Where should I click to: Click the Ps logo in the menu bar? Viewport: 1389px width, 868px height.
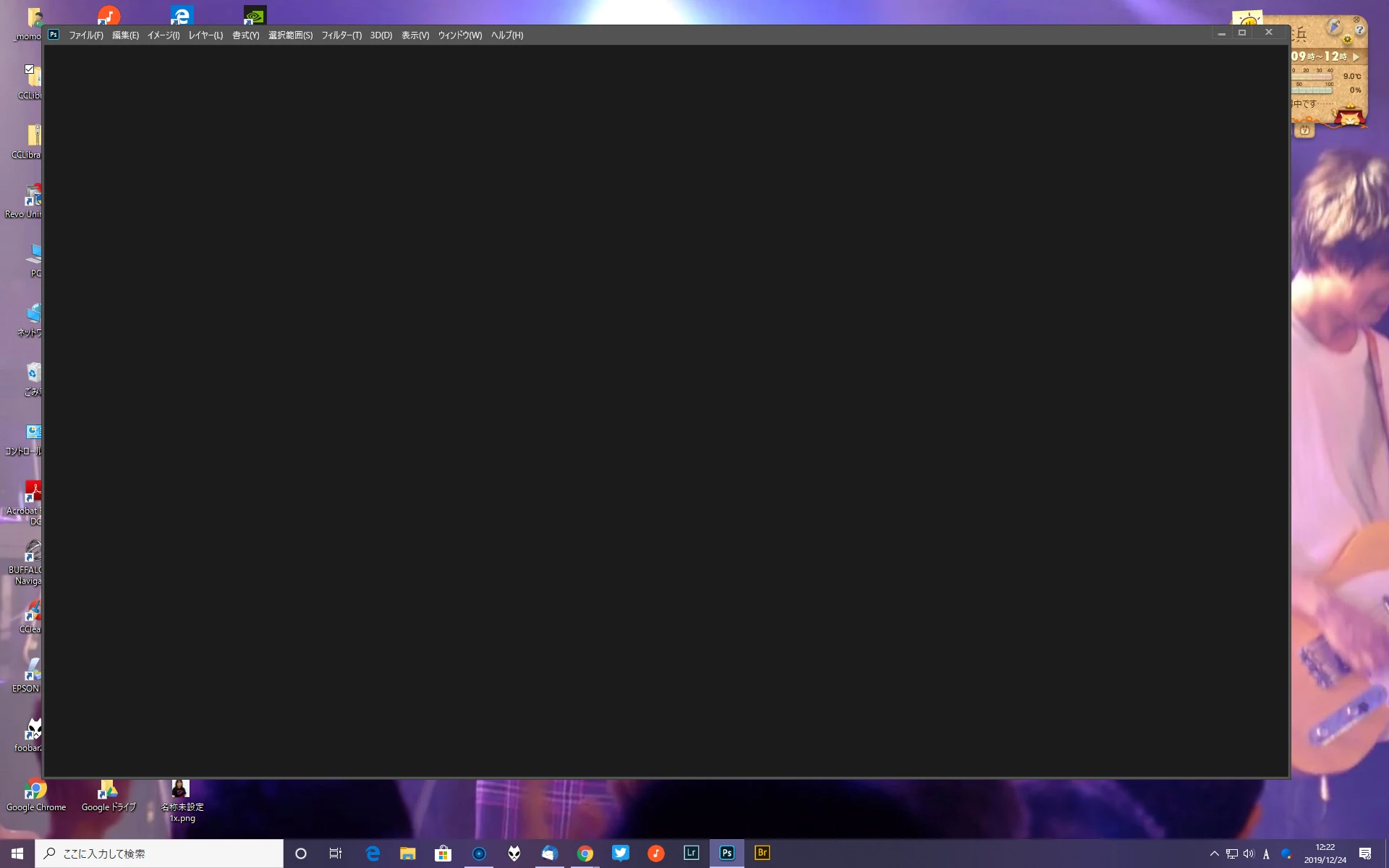click(x=54, y=35)
